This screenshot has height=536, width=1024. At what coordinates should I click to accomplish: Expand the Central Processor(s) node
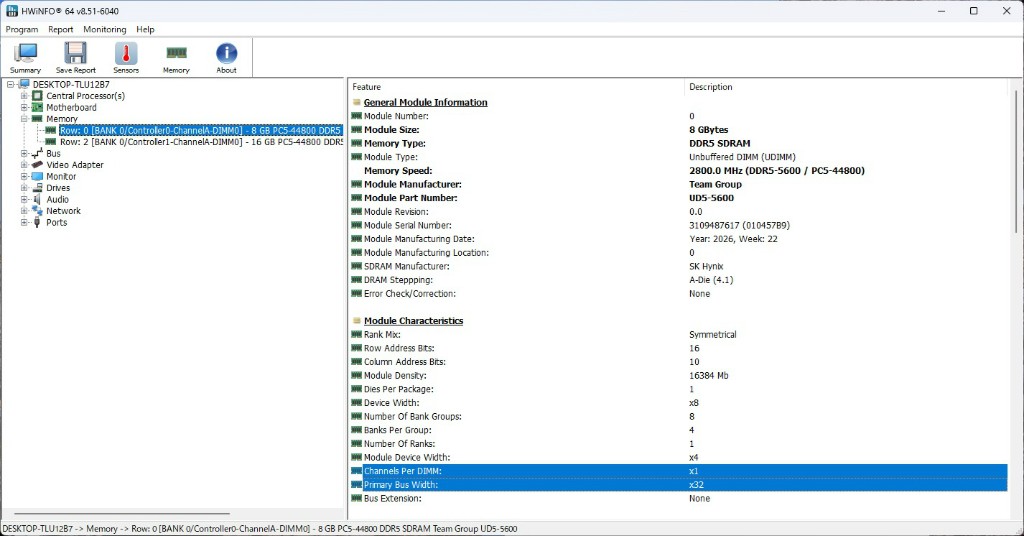[x=24, y=96]
